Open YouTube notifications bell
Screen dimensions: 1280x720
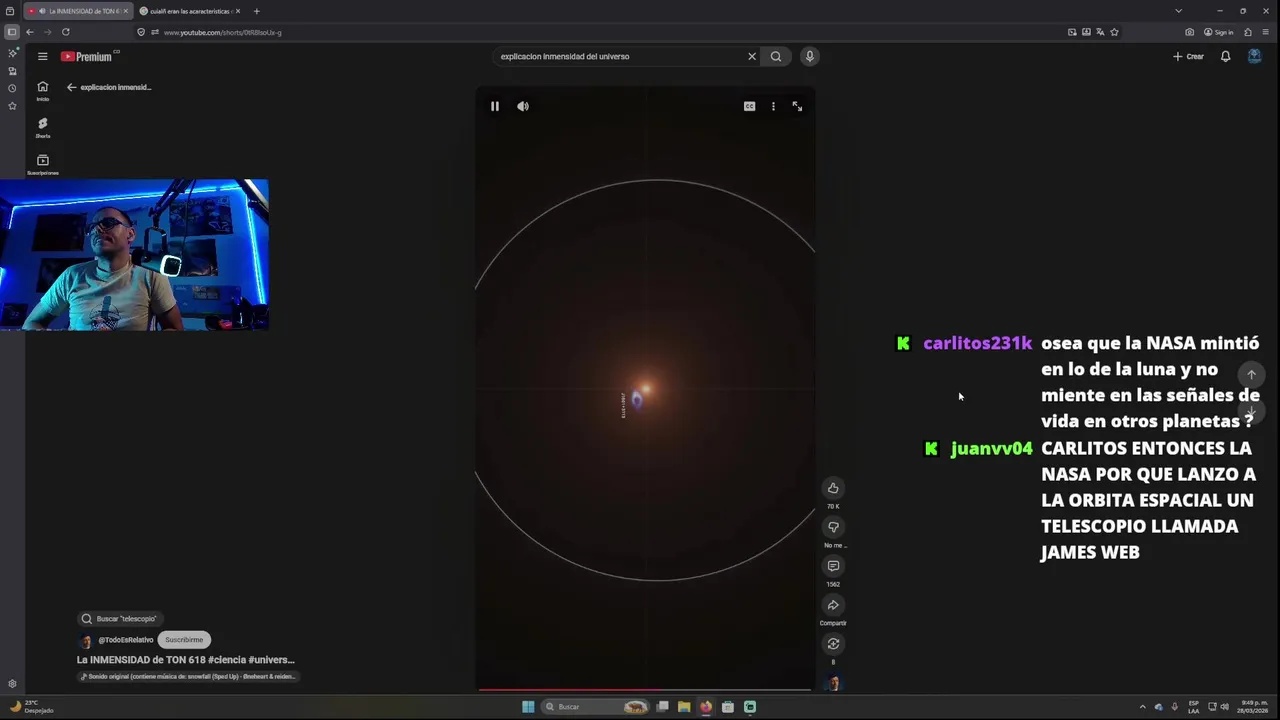click(x=1225, y=57)
